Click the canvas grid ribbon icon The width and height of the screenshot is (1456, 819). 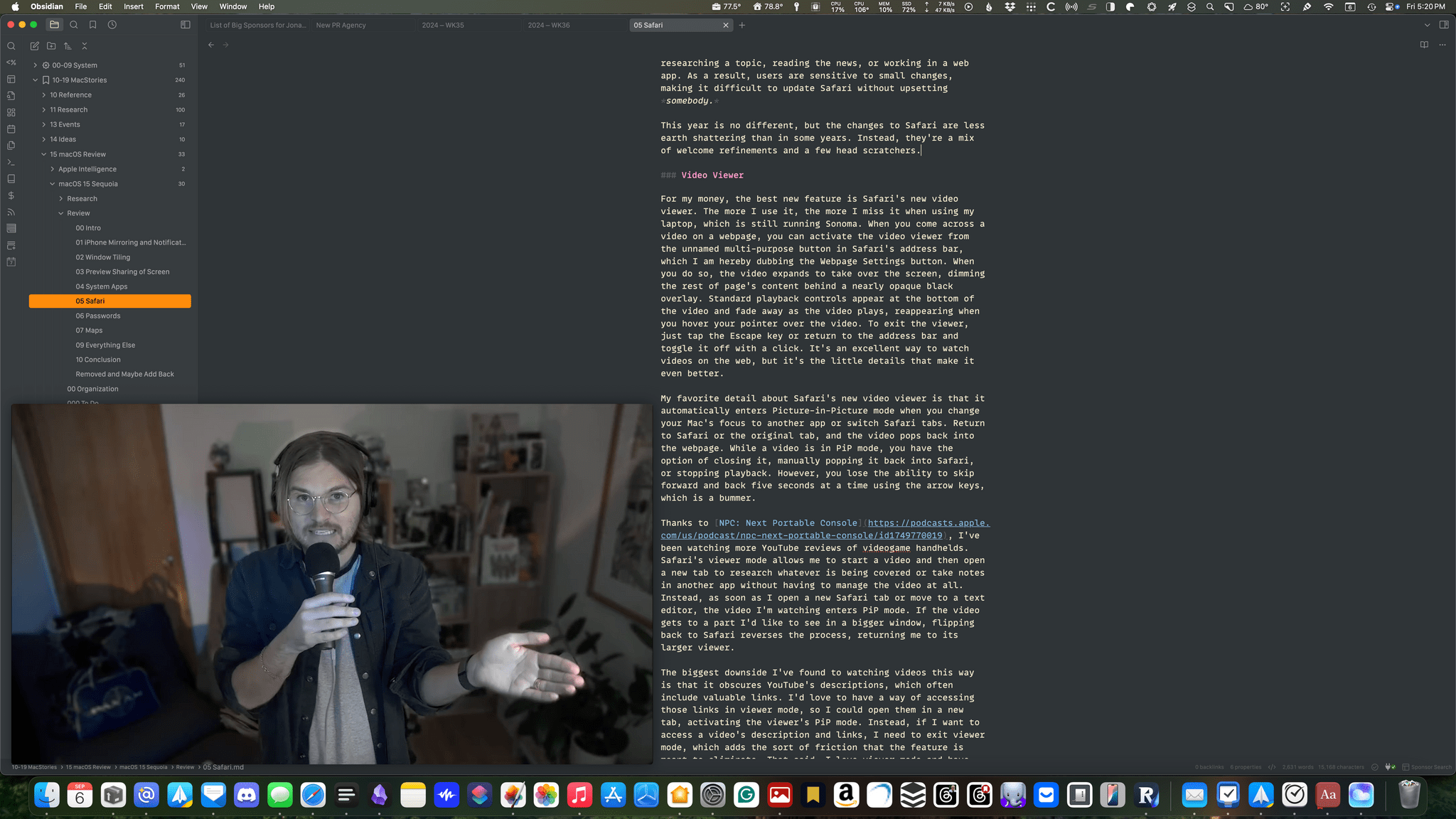tap(11, 112)
